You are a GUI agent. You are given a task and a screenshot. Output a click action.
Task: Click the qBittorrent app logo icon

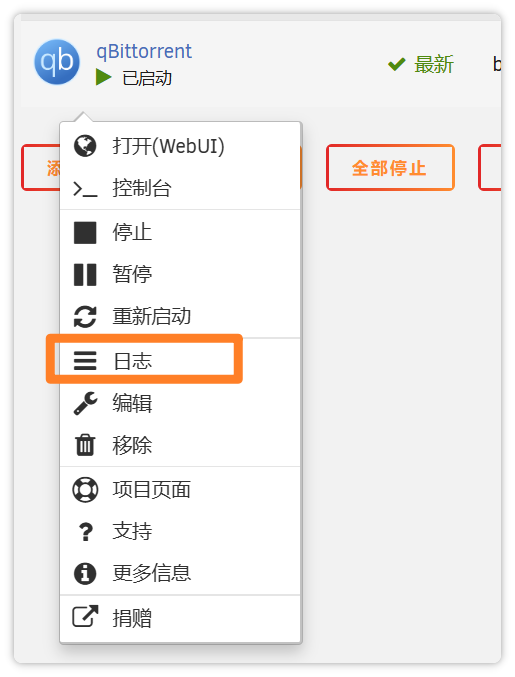[x=57, y=62]
